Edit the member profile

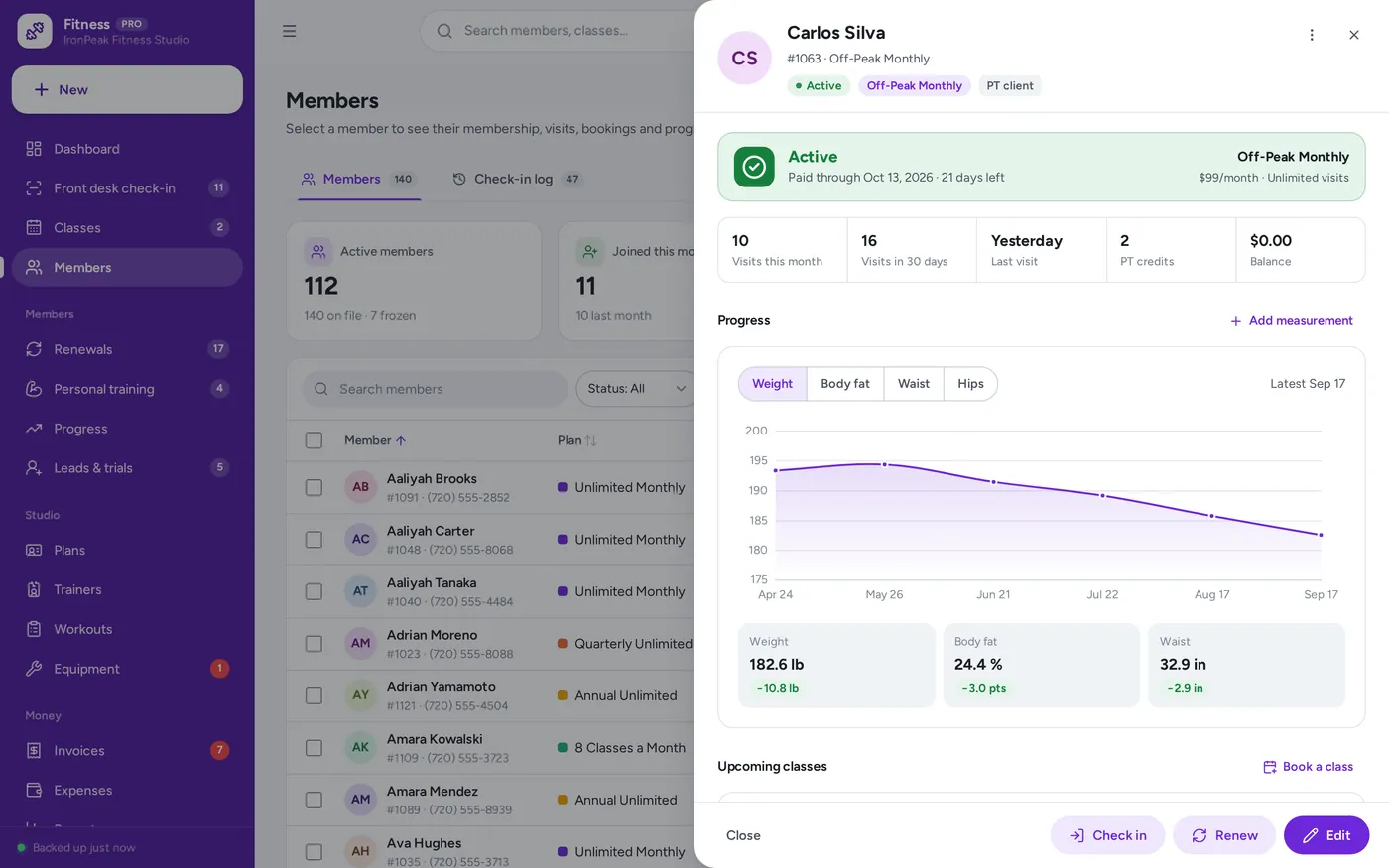(x=1326, y=835)
